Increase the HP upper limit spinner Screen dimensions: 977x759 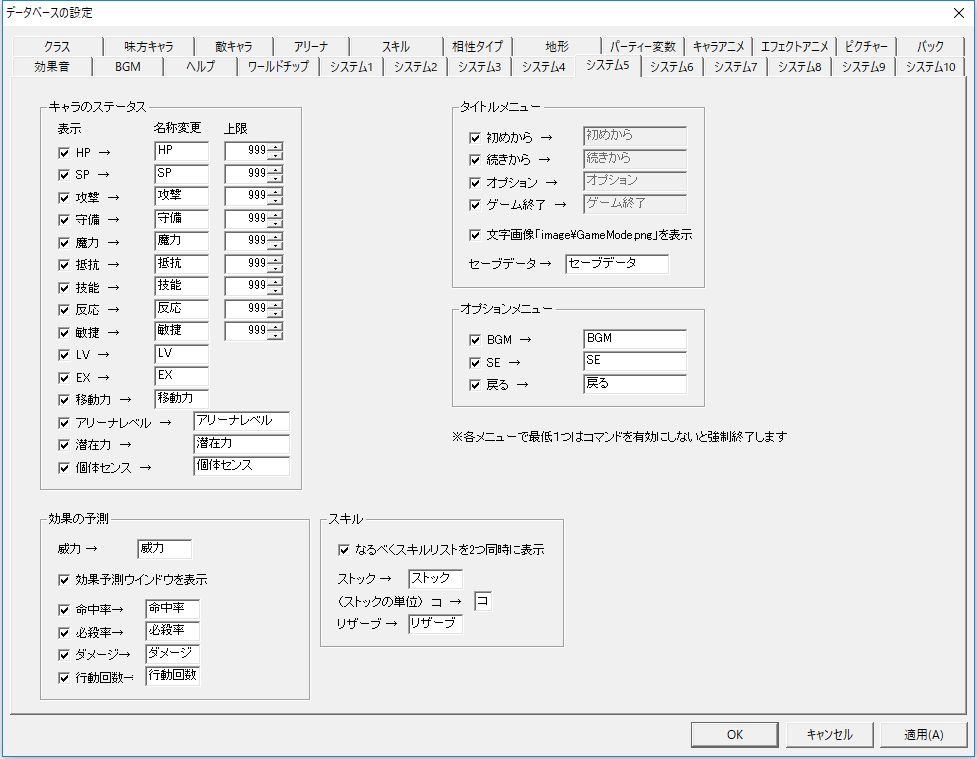pyautogui.click(x=275, y=146)
